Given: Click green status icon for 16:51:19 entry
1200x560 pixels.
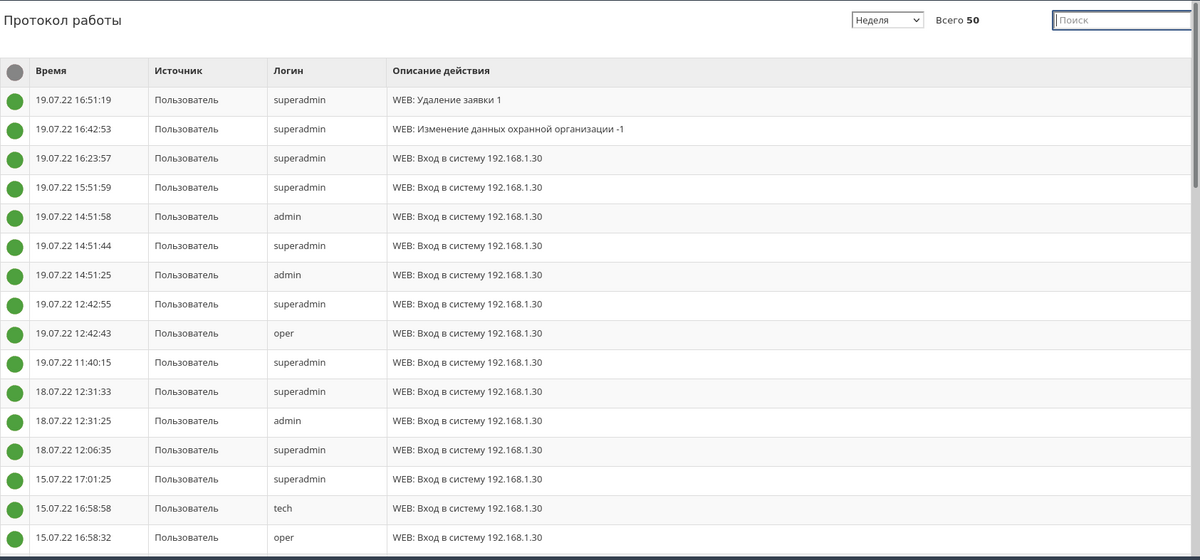Looking at the screenshot, I should pos(15,101).
